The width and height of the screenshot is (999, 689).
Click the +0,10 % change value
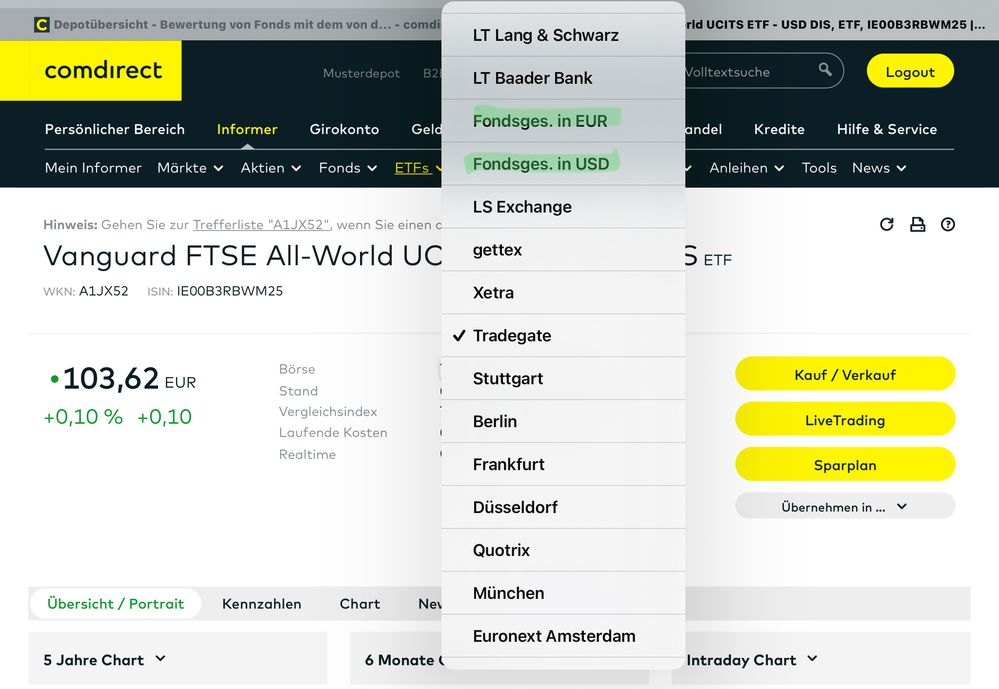point(83,417)
